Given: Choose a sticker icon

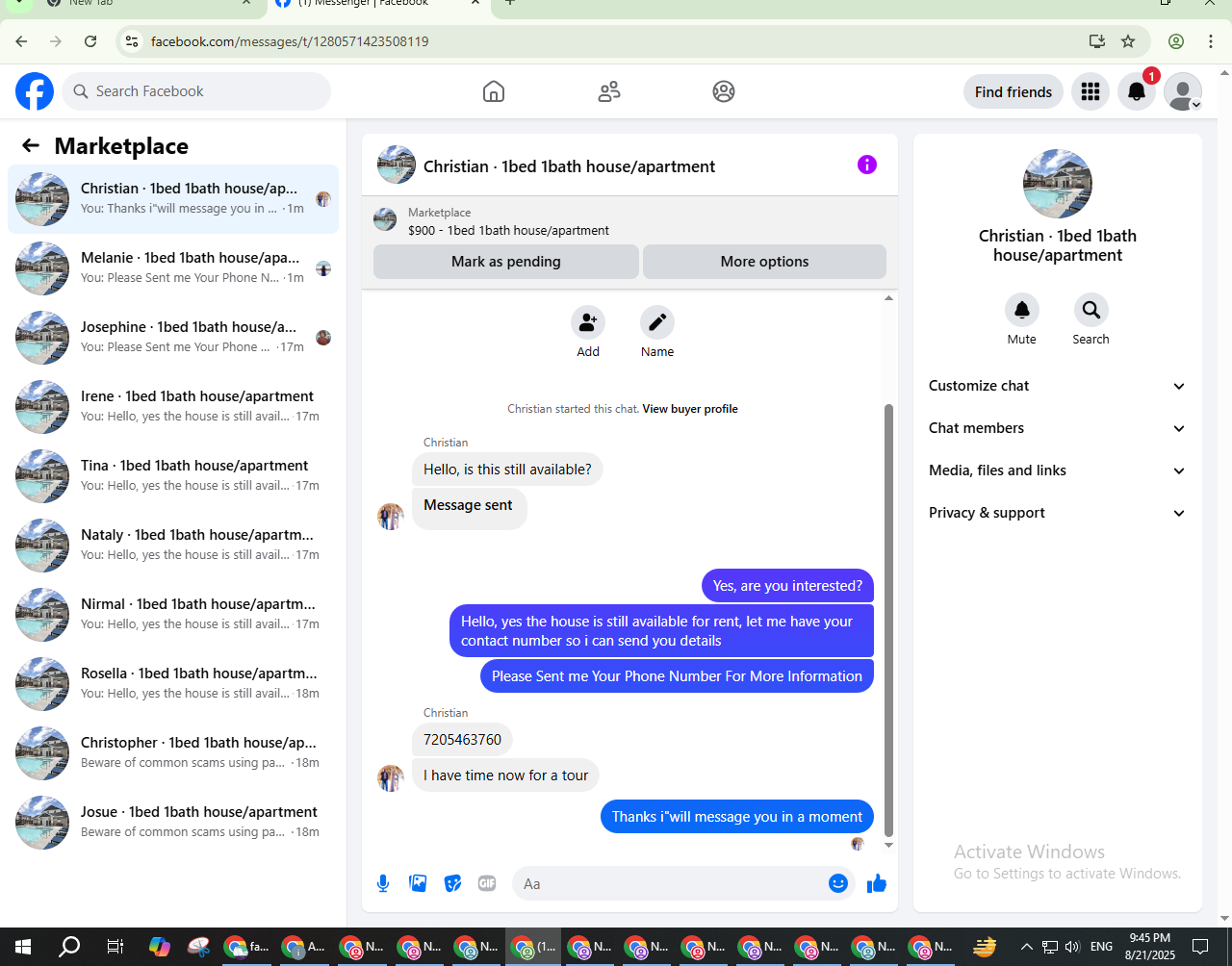Looking at the screenshot, I should (452, 883).
